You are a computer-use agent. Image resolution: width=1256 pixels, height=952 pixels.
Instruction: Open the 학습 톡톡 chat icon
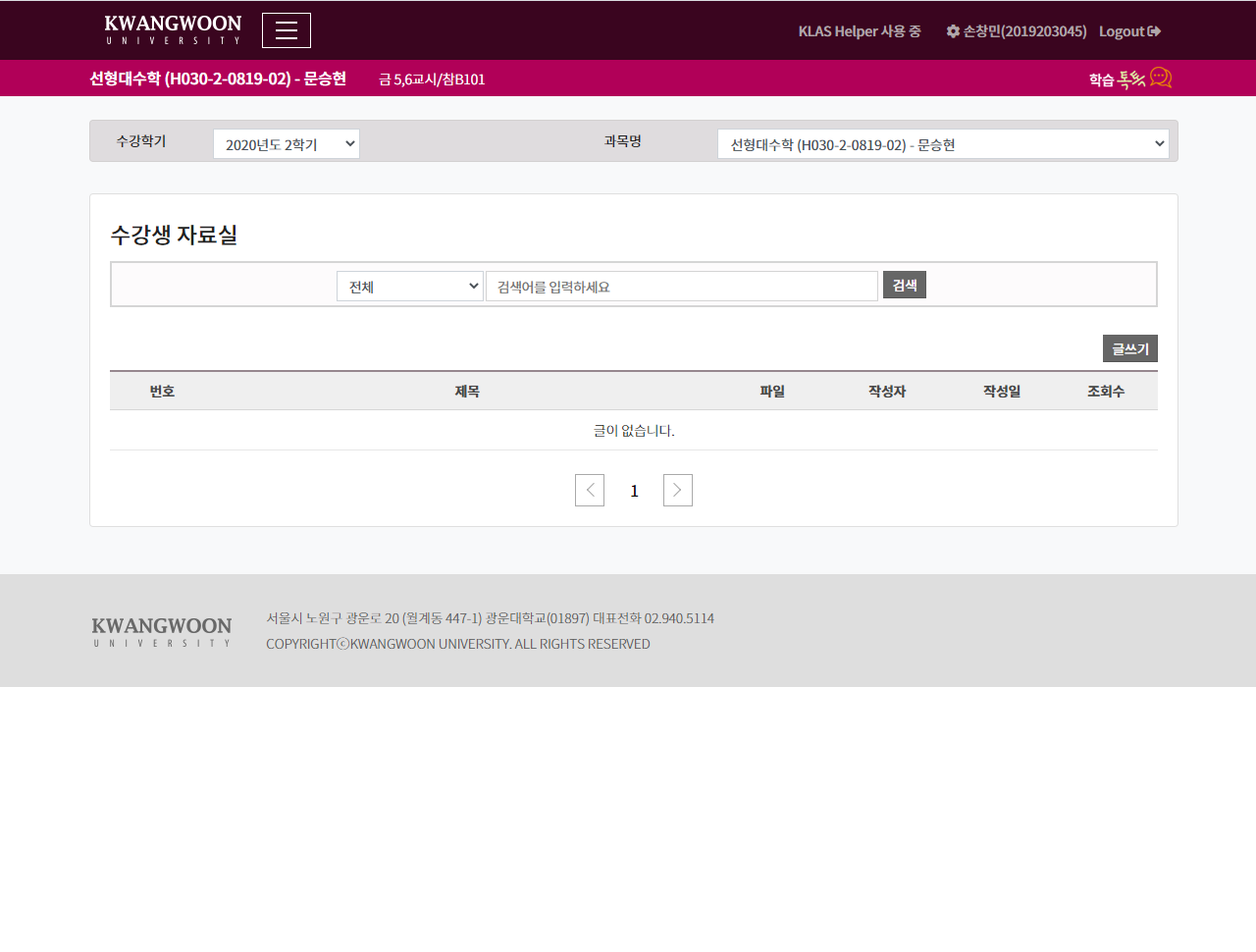(1161, 78)
